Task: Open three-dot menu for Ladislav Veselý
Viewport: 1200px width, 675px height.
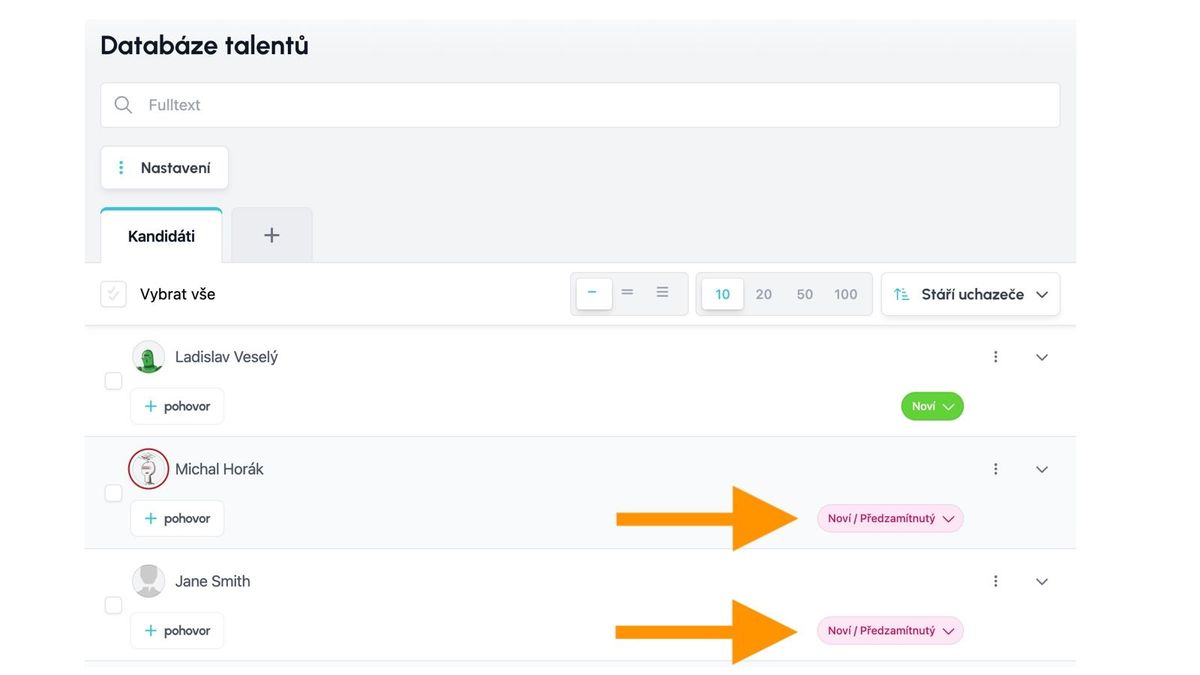Action: [x=995, y=357]
